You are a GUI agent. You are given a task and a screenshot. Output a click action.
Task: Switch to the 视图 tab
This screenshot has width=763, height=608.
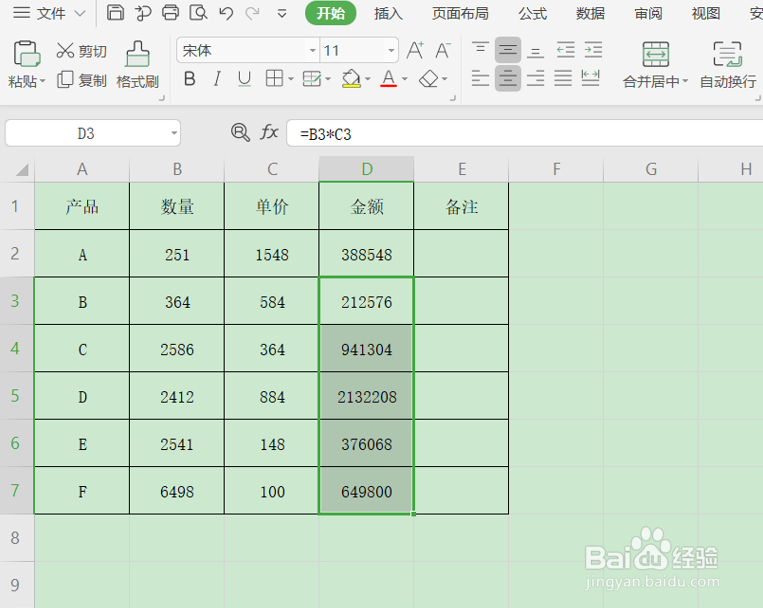click(706, 13)
